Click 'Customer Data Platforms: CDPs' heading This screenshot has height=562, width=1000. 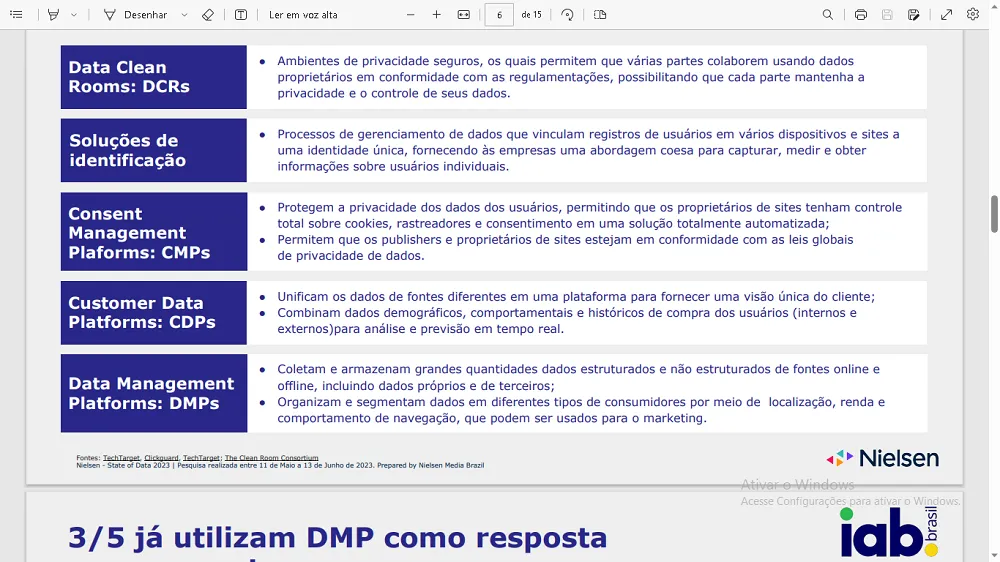(x=142, y=313)
